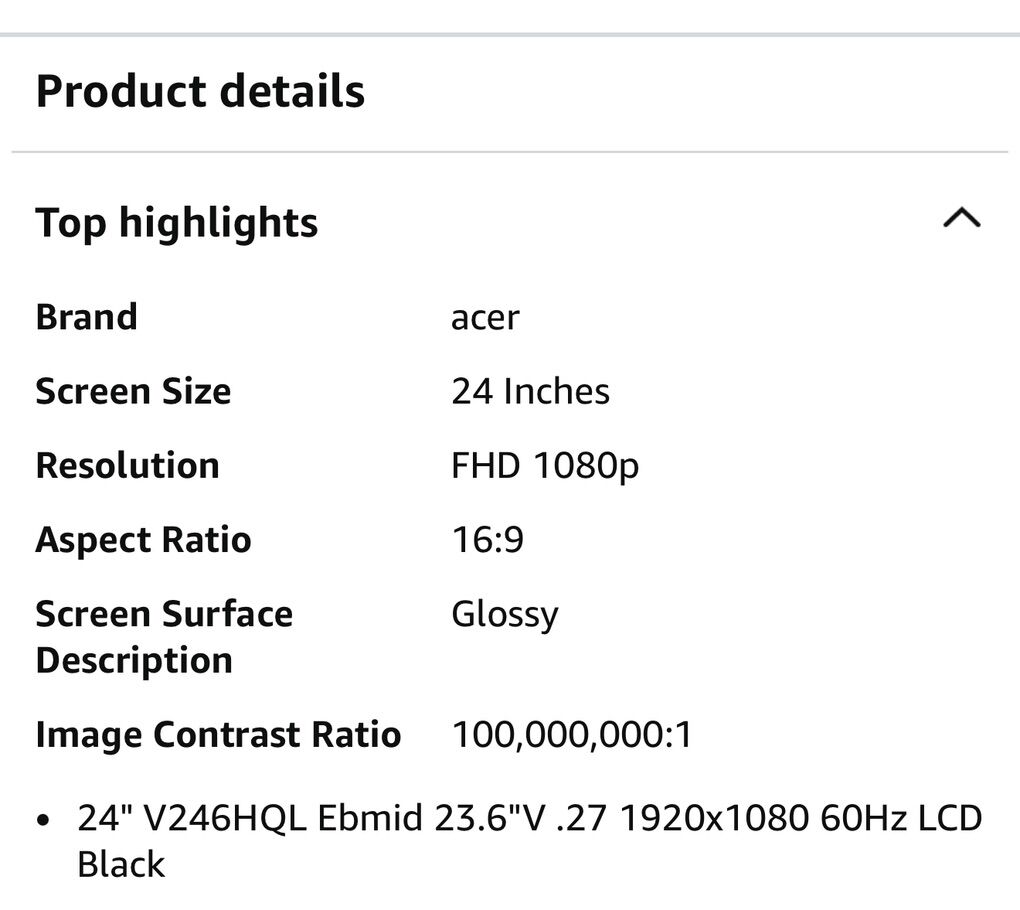The width and height of the screenshot is (1020, 910).
Task: Collapse the Top highlights chevron arrow
Action: point(961,219)
